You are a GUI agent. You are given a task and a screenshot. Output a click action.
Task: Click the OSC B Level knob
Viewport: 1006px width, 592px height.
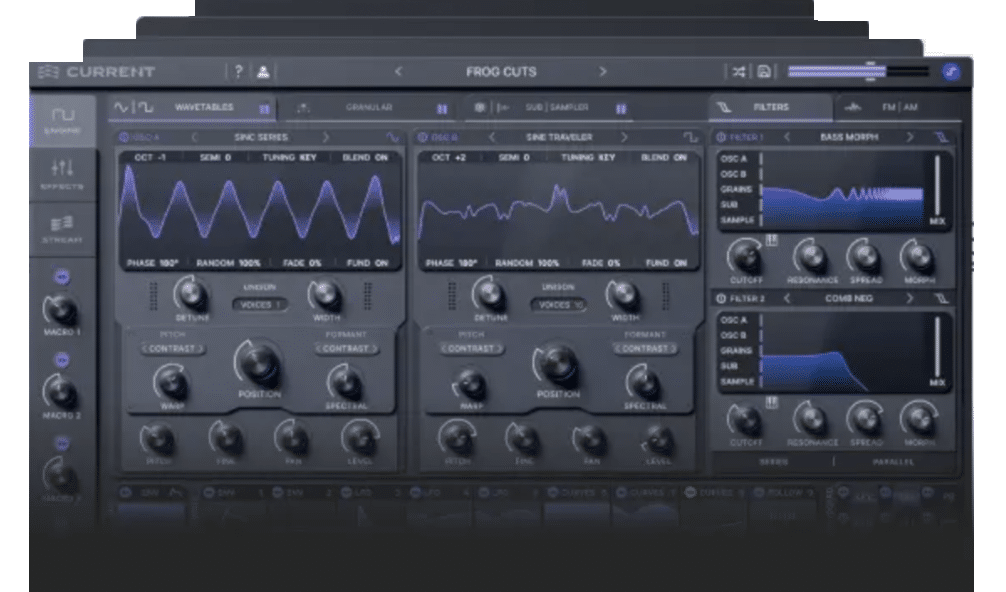[x=658, y=440]
